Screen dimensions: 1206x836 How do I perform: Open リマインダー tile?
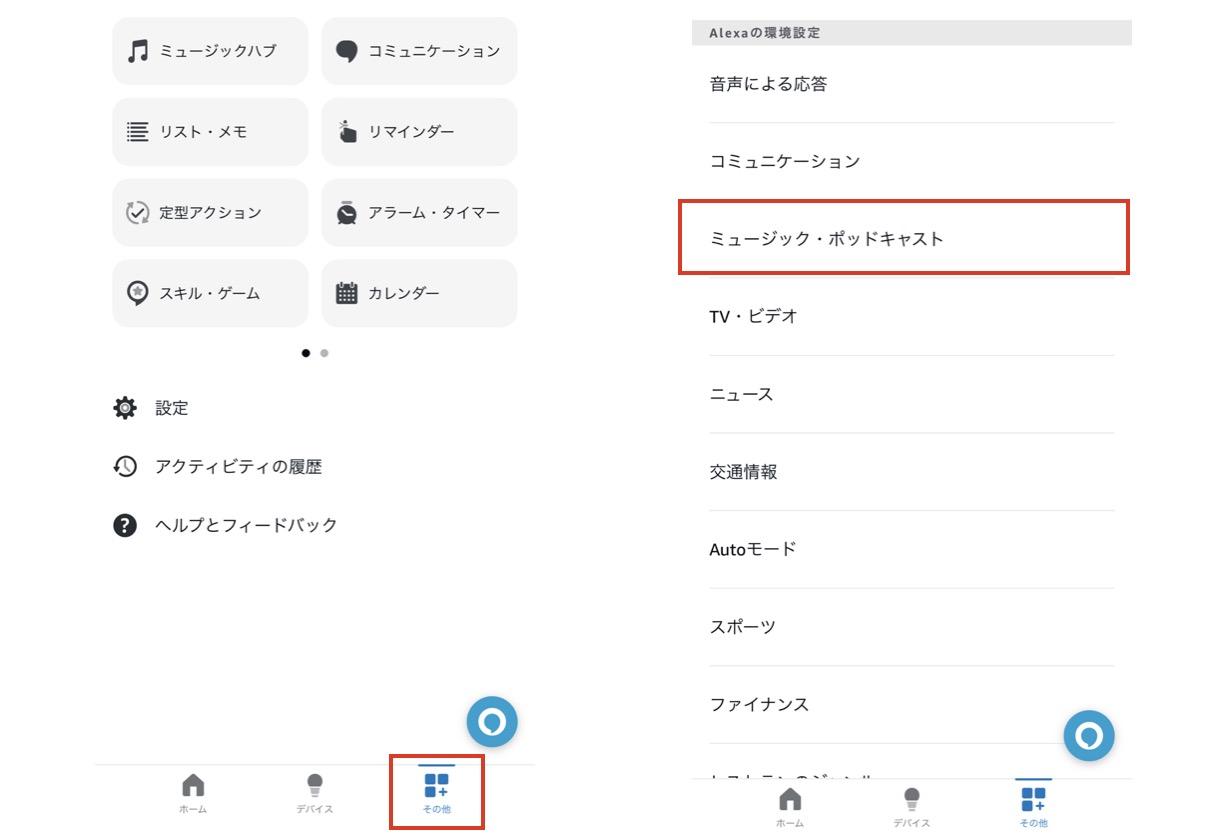[x=419, y=132]
